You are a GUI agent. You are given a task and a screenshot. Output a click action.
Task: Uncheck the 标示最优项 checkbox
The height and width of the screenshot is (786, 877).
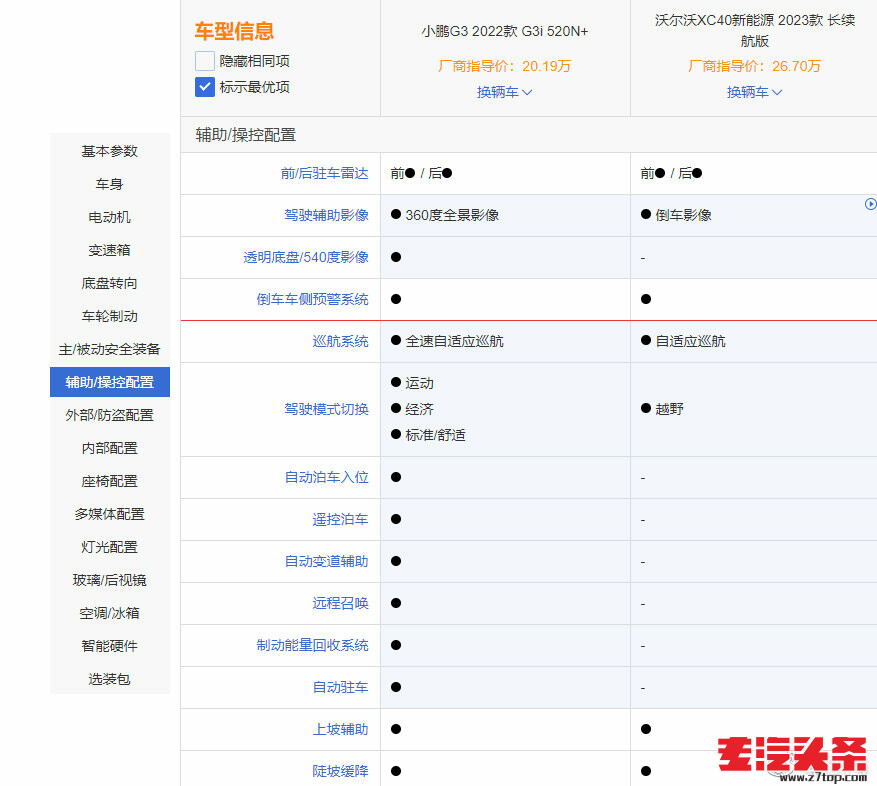tap(205, 87)
